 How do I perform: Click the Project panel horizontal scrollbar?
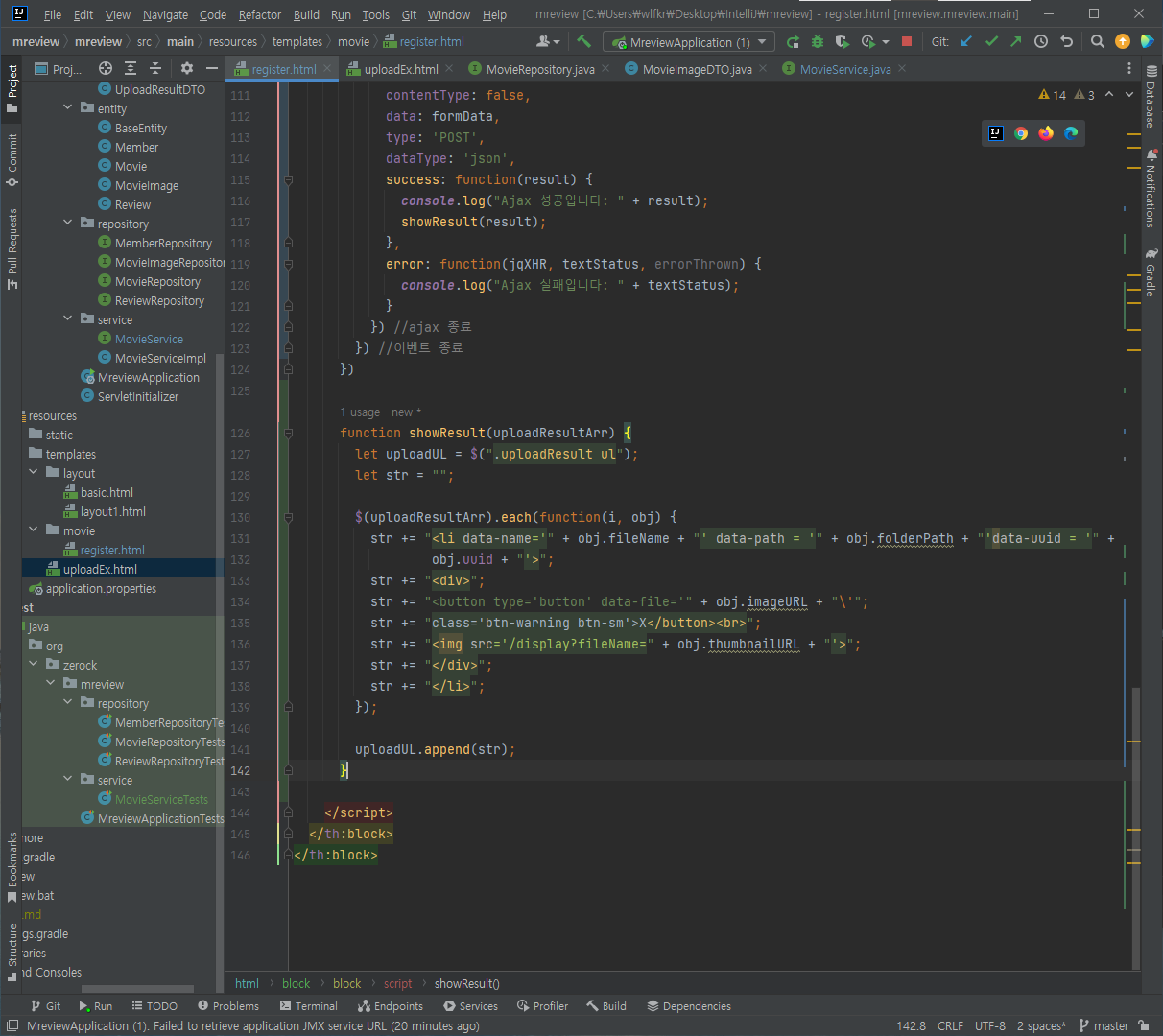click(137, 989)
